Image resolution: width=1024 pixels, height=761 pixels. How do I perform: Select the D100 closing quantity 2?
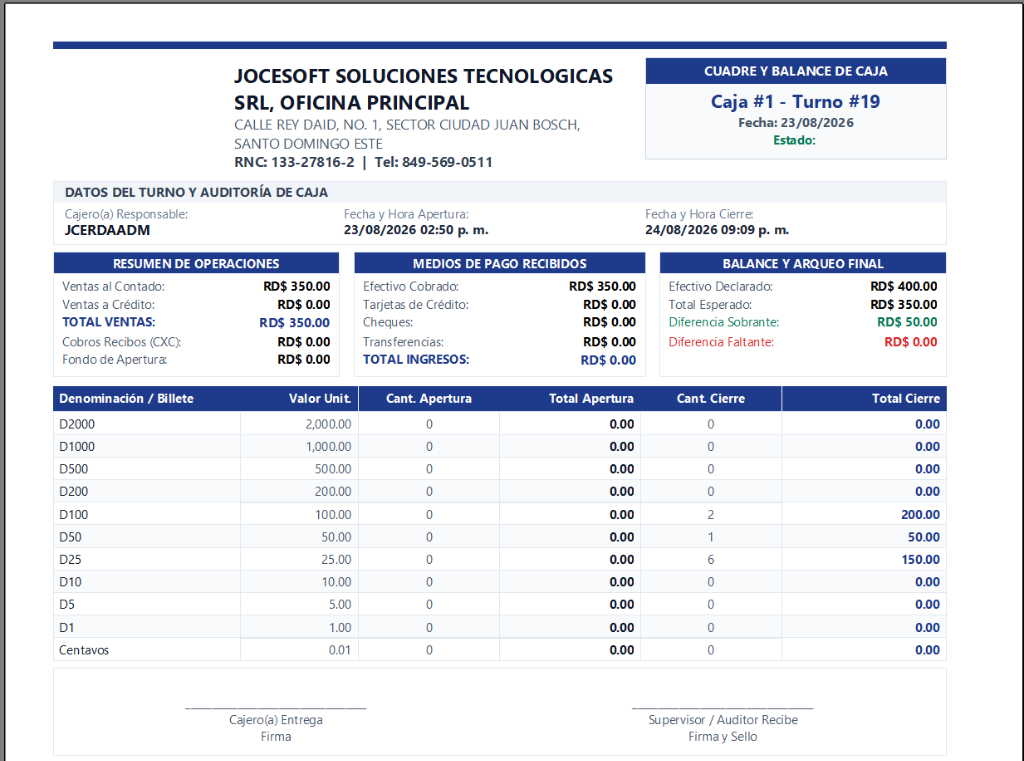click(x=711, y=515)
